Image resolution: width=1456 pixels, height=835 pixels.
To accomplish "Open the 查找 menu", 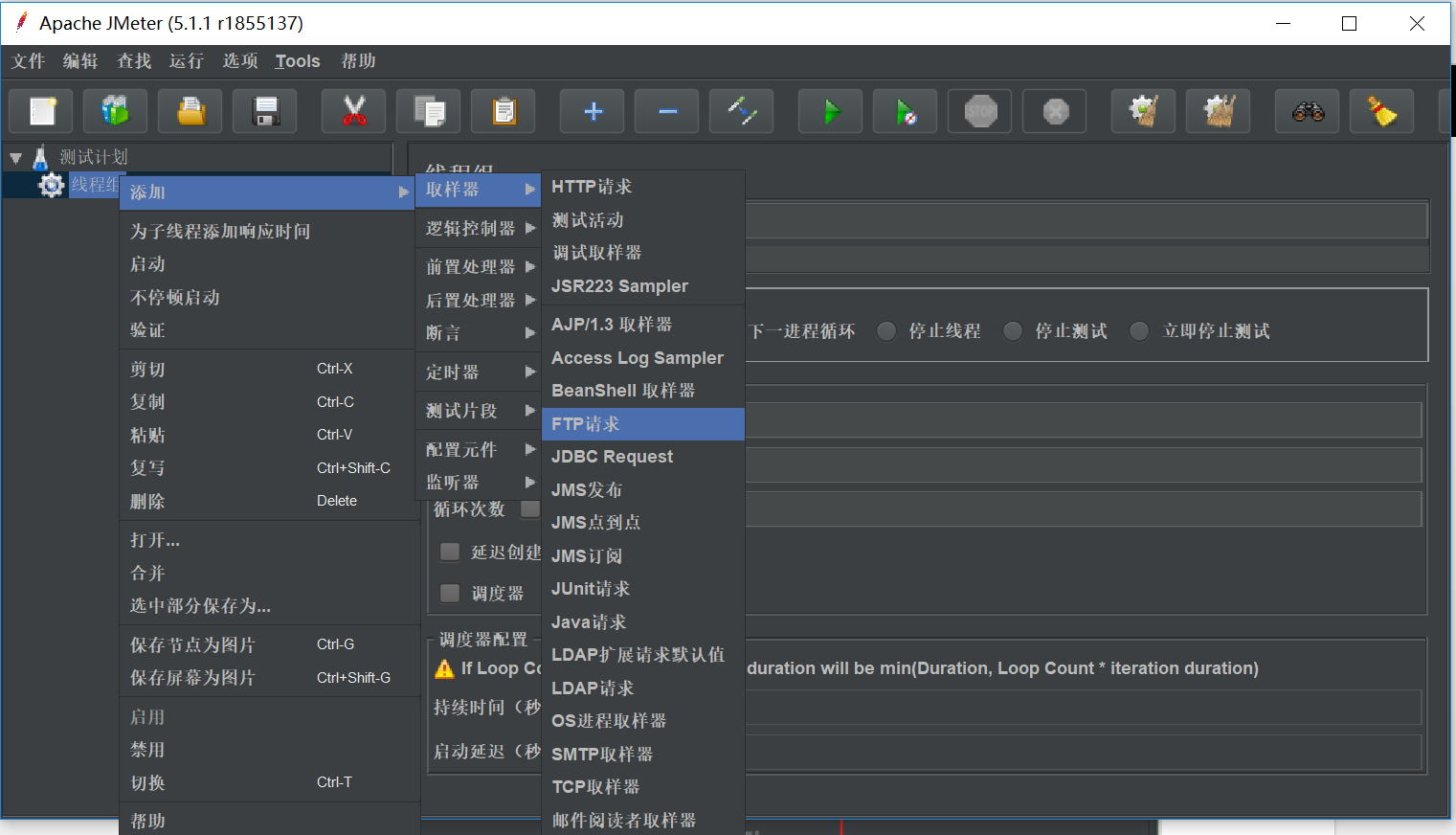I will [x=134, y=61].
